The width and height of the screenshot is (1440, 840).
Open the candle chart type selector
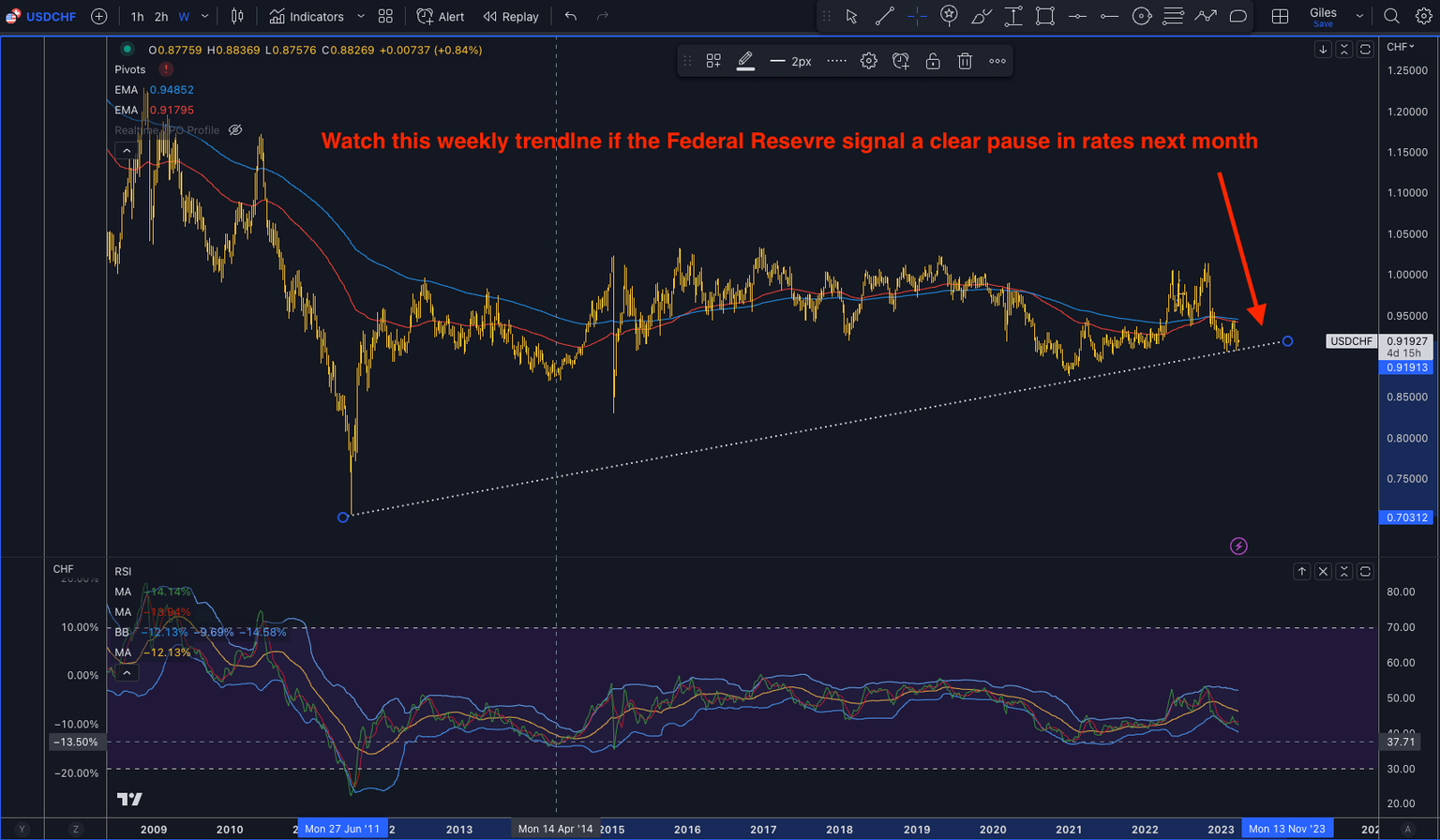237,16
